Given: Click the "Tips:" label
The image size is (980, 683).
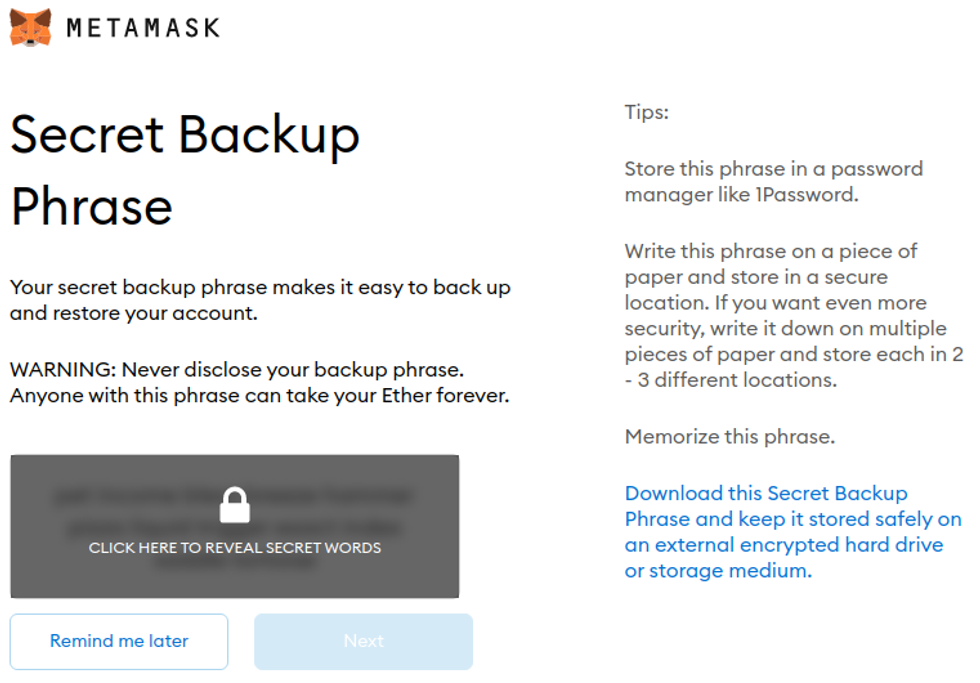Looking at the screenshot, I should pos(647,112).
